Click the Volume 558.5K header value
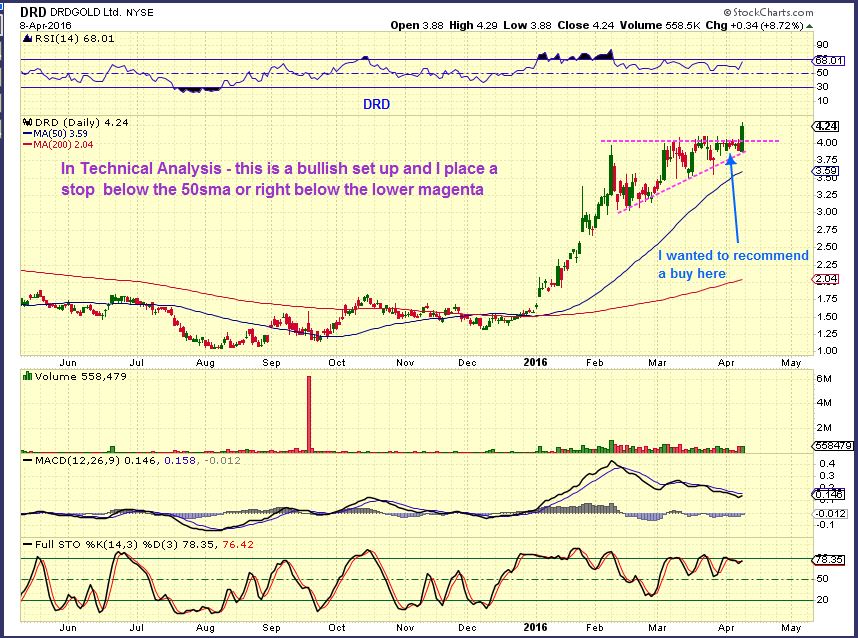Image resolution: width=858 pixels, height=638 pixels. pos(660,25)
